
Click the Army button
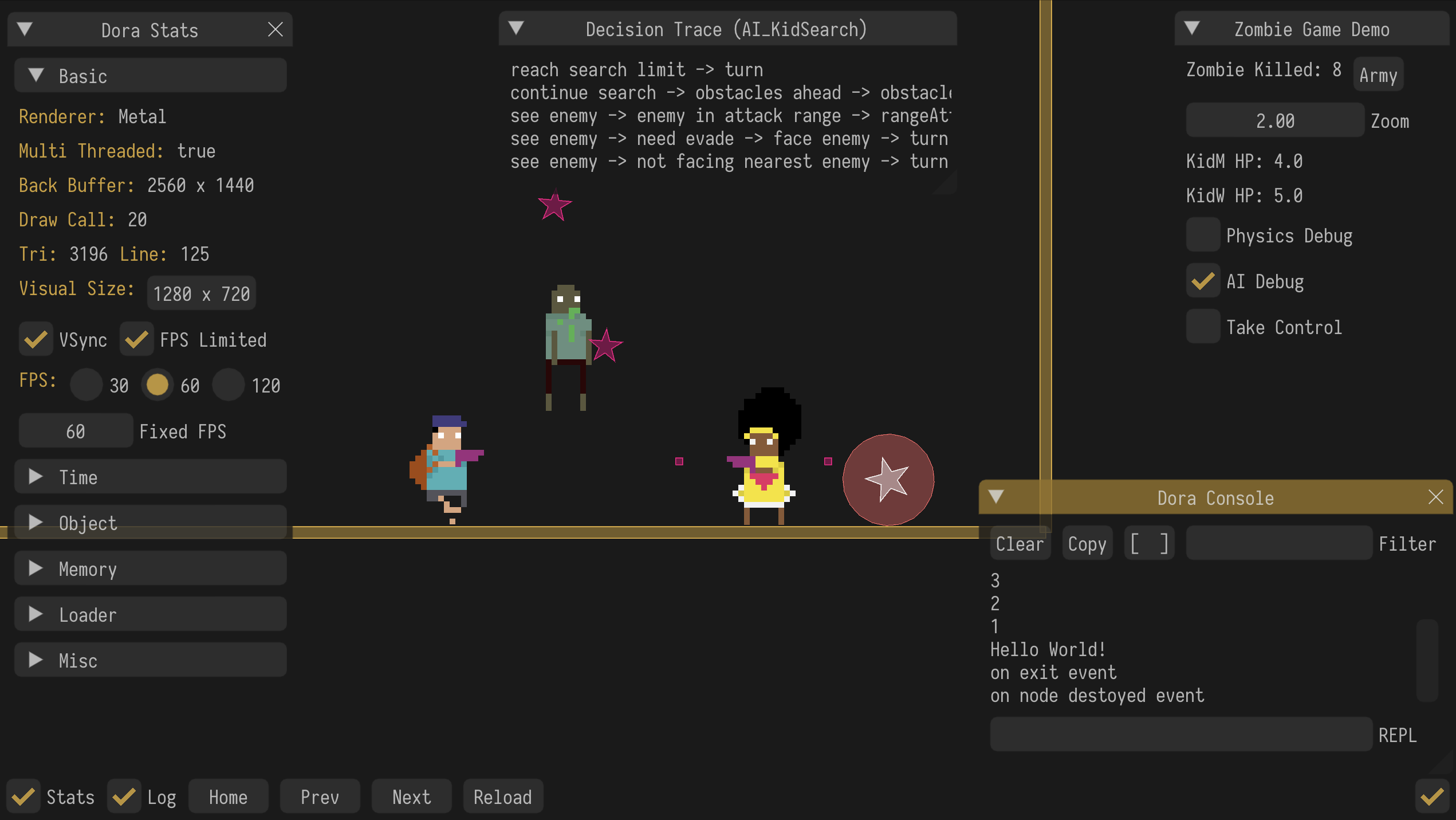pos(1378,75)
